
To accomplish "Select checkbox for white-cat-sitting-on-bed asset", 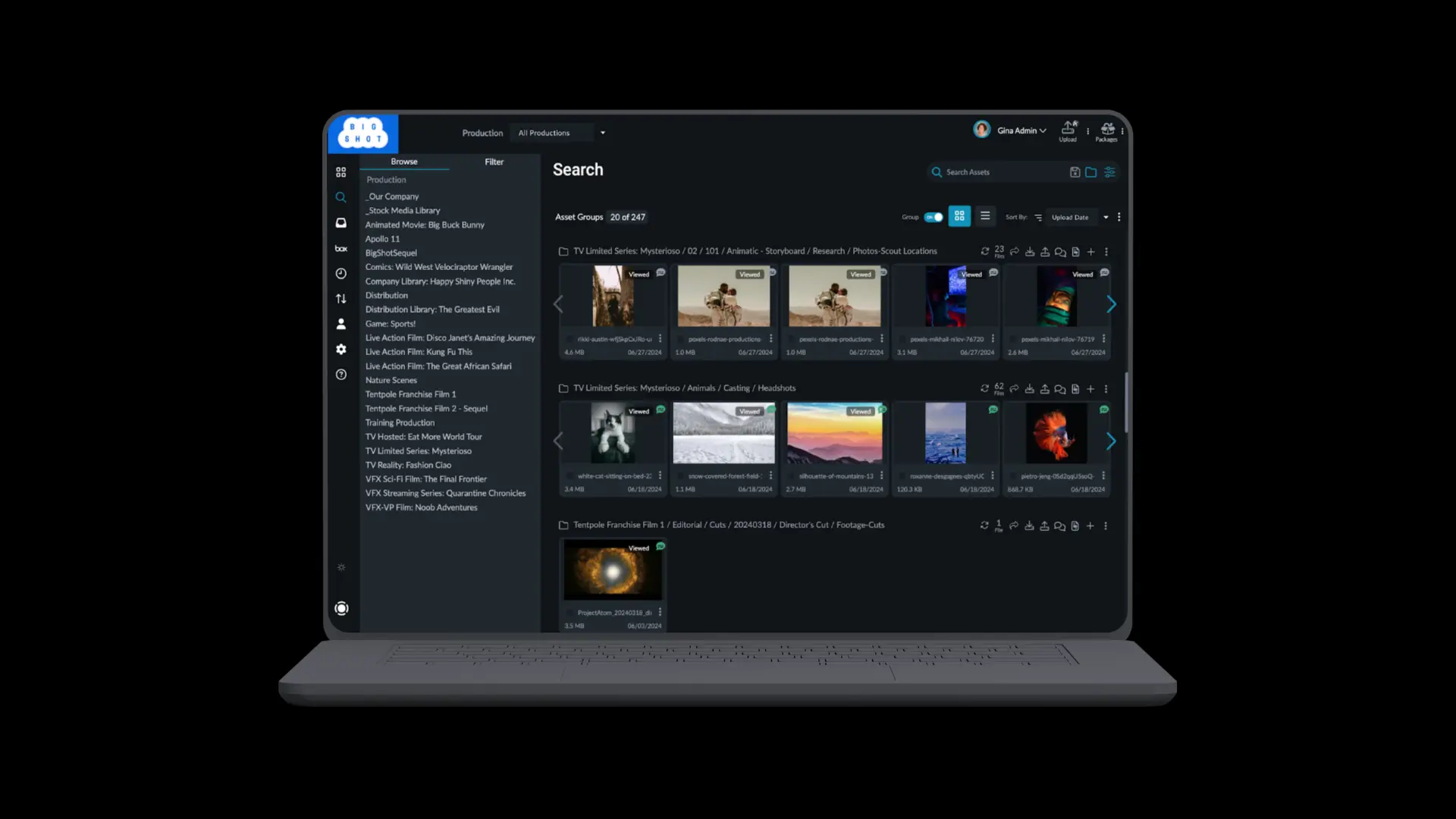I will [570, 476].
